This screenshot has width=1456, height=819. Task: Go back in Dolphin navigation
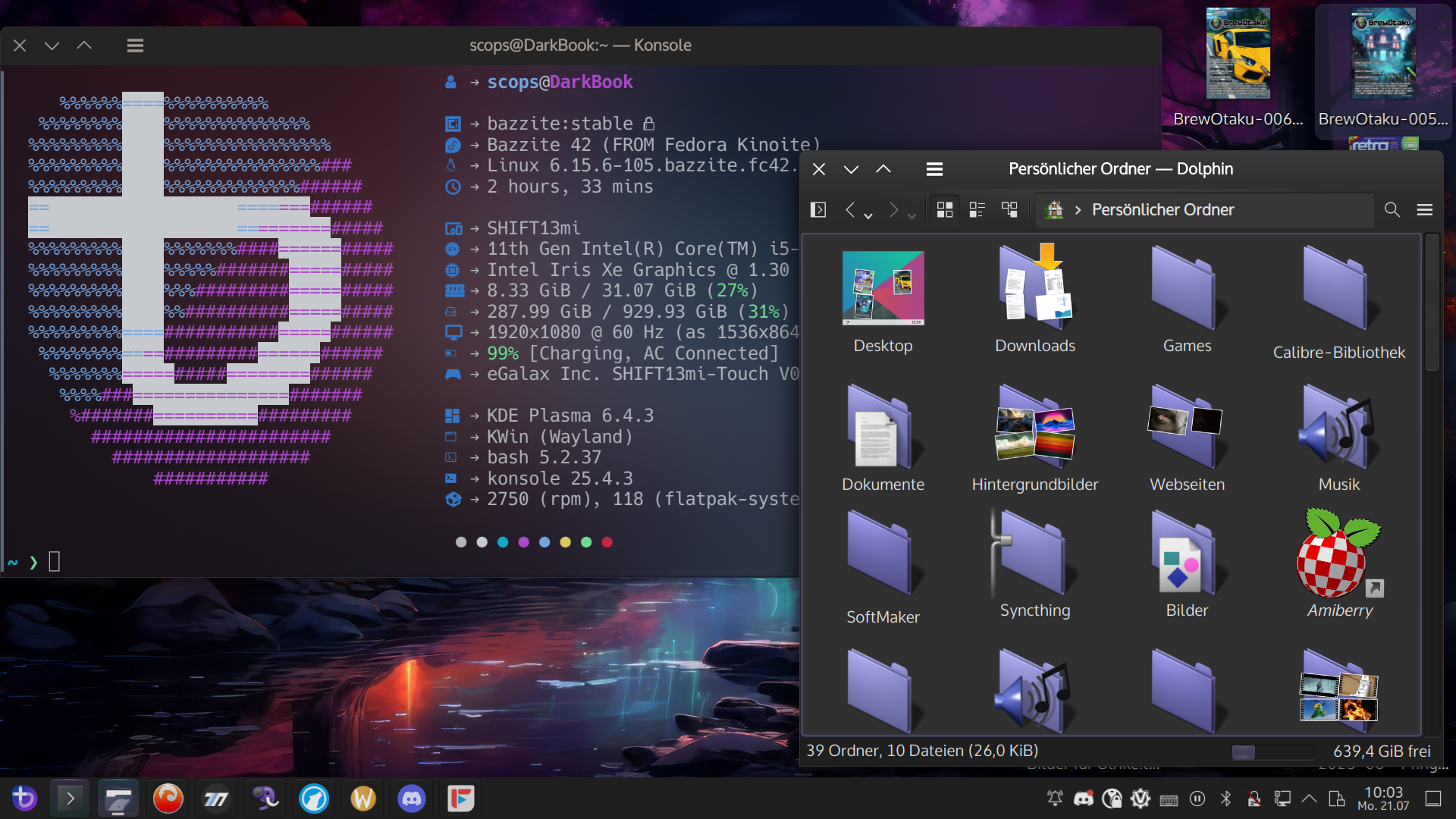850,210
